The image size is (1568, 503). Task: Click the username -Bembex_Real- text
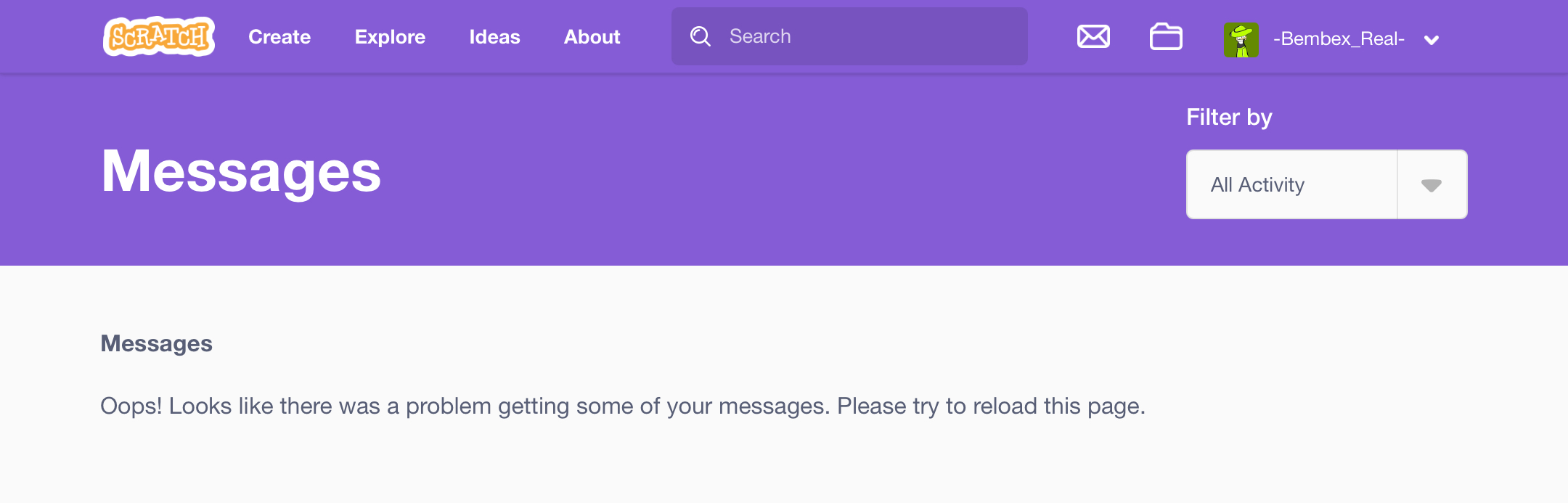(1338, 40)
